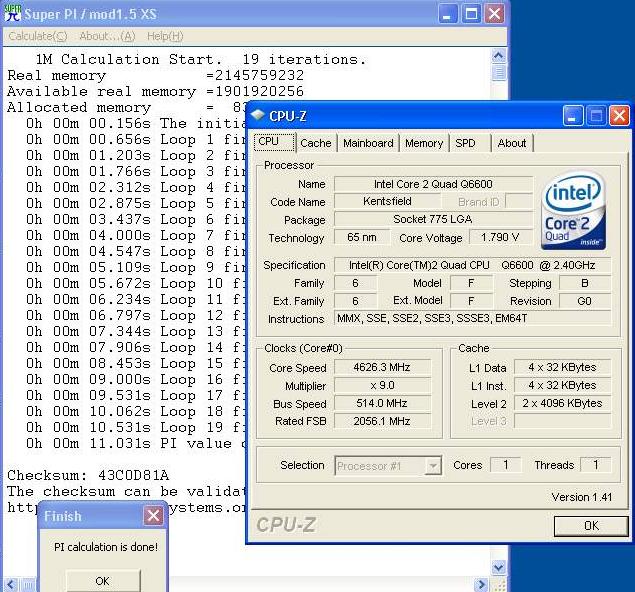Click the Package value Socket 775 LGA

[x=433, y=219]
